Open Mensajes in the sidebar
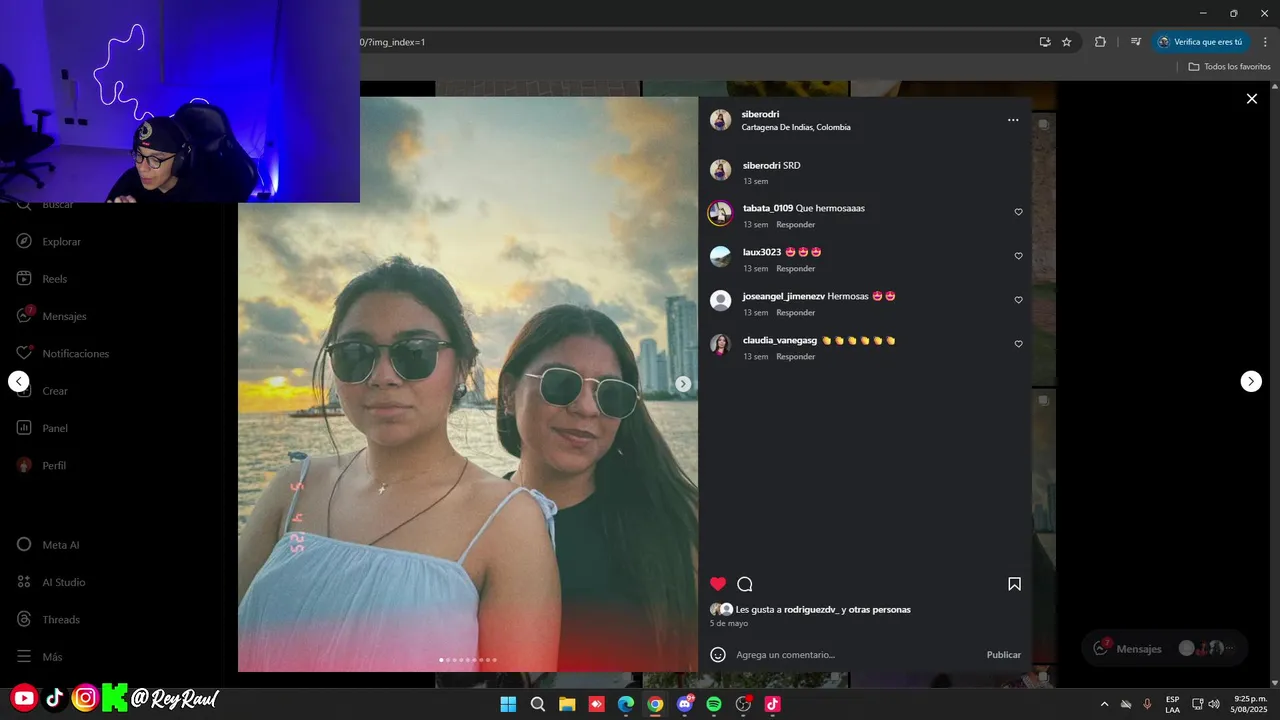 tap(52, 316)
